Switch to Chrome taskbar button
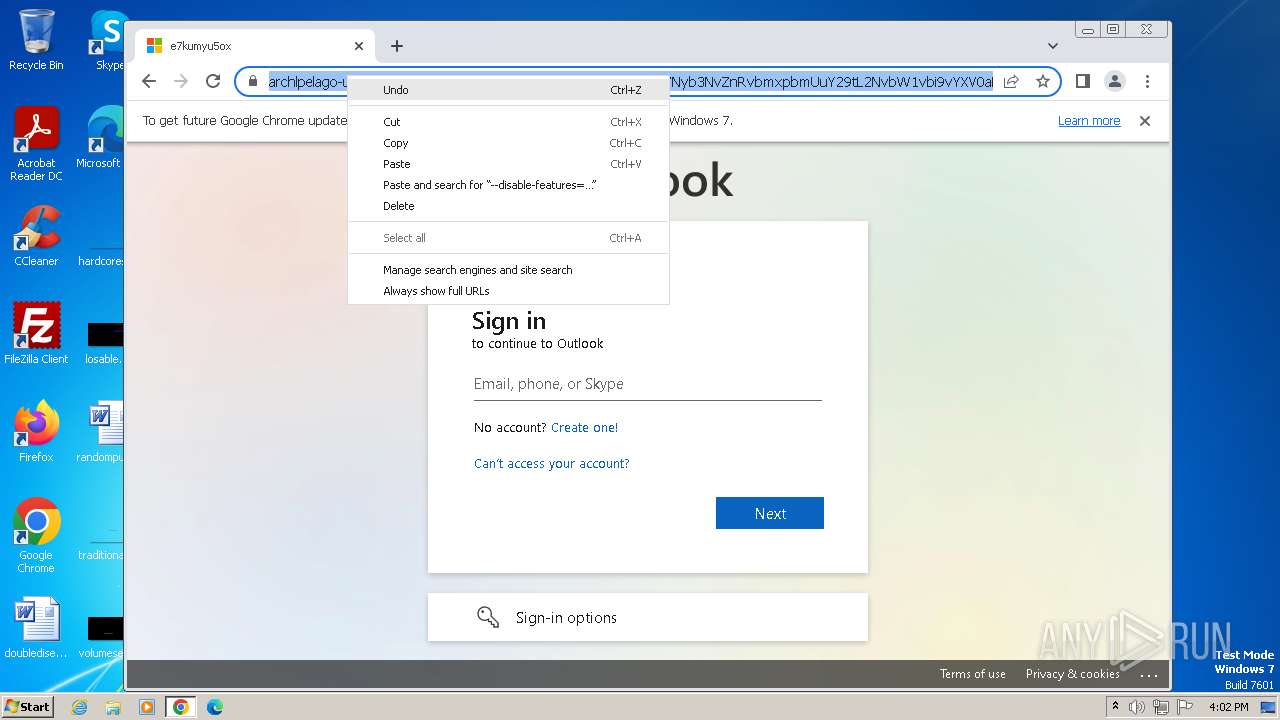The image size is (1280, 720). (181, 707)
